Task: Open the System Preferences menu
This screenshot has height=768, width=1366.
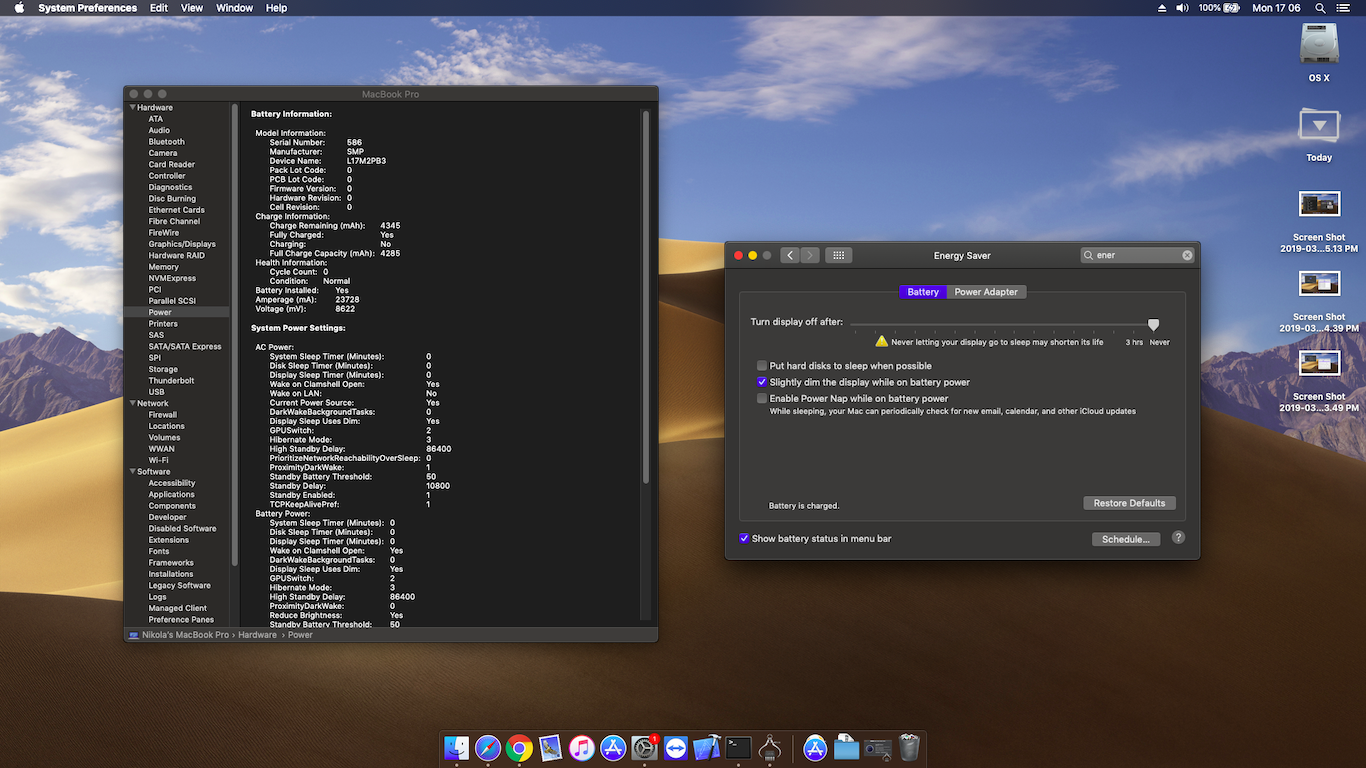Action: 88,8
